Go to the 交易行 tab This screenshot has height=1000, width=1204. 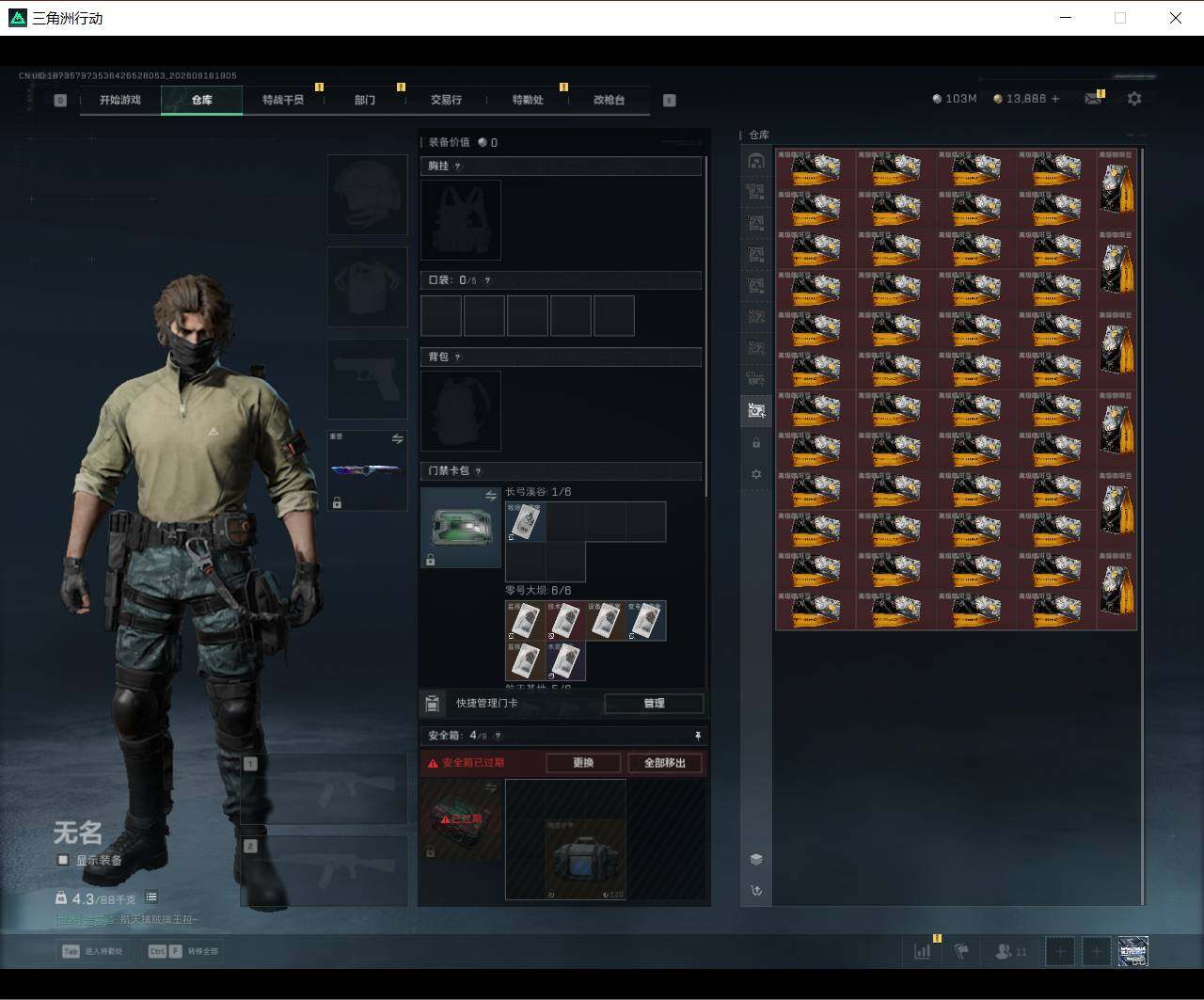click(x=446, y=100)
